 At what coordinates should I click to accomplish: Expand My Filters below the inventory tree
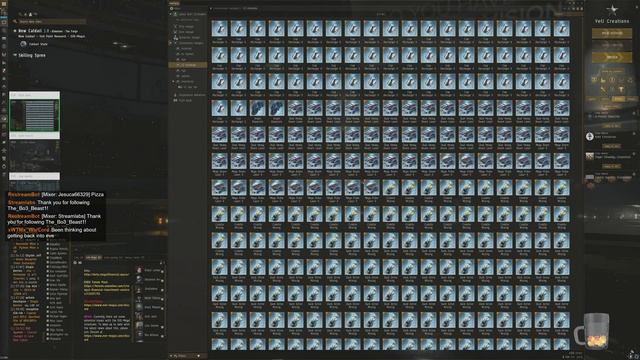point(171,356)
